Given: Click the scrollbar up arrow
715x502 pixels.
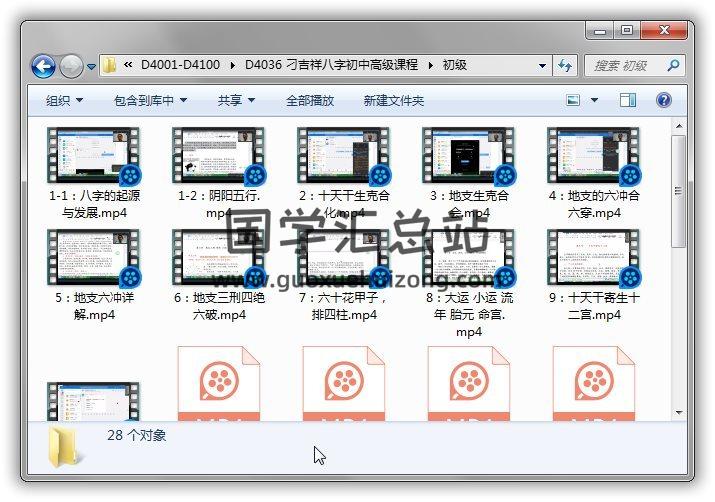Looking at the screenshot, I should (679, 126).
